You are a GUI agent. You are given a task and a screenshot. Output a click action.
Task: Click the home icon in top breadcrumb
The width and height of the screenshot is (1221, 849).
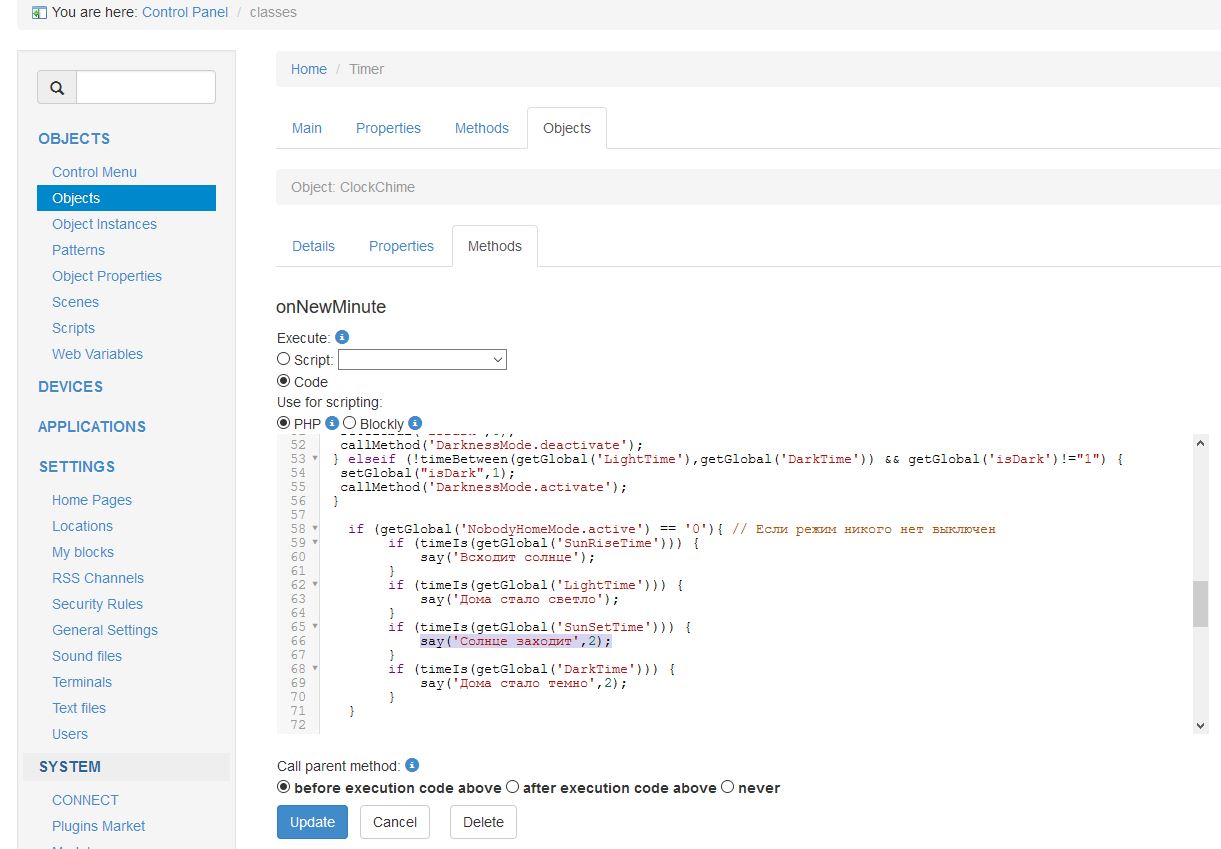(39, 13)
